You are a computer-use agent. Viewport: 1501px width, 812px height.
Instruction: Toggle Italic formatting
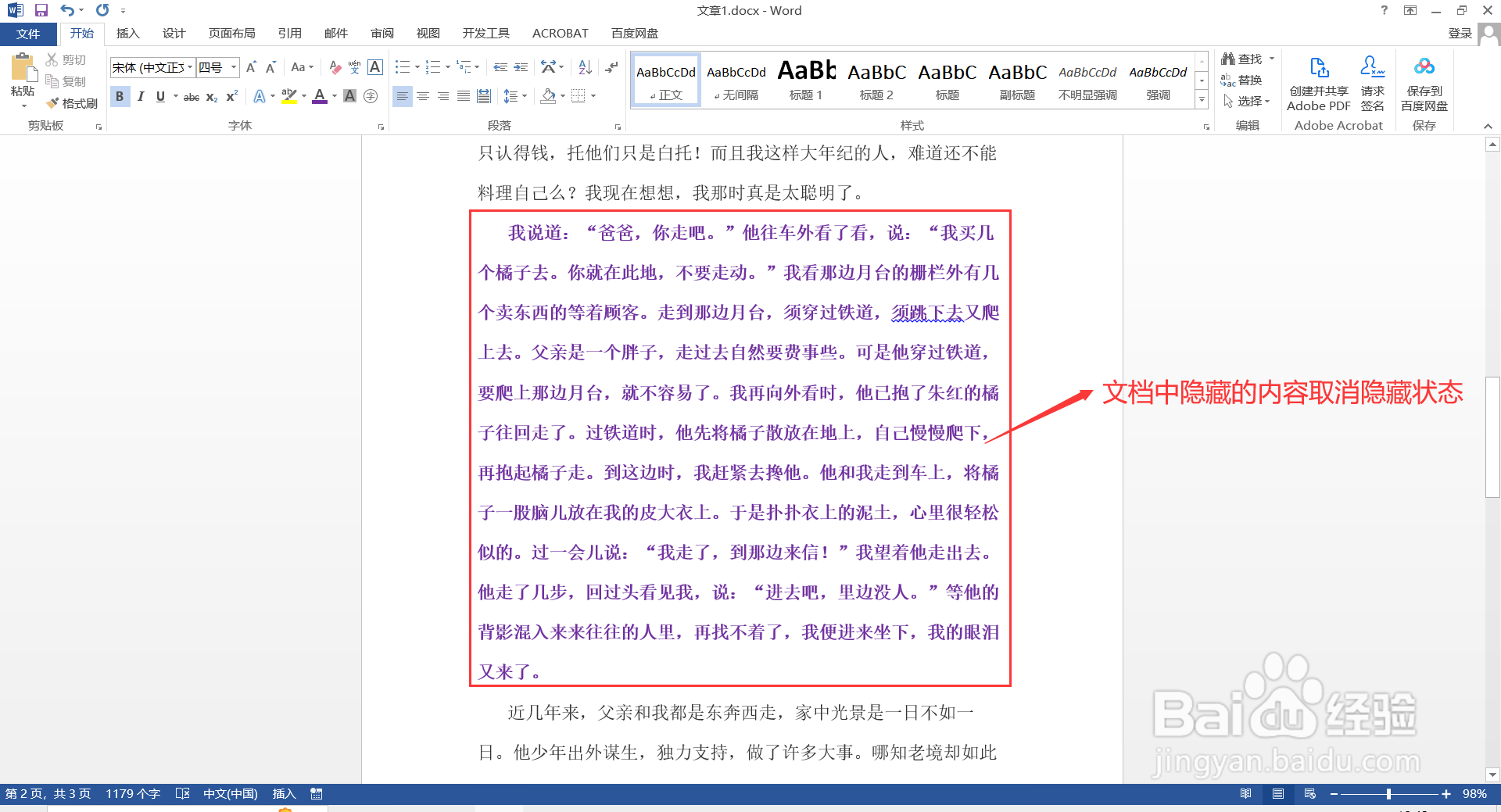pyautogui.click(x=141, y=97)
